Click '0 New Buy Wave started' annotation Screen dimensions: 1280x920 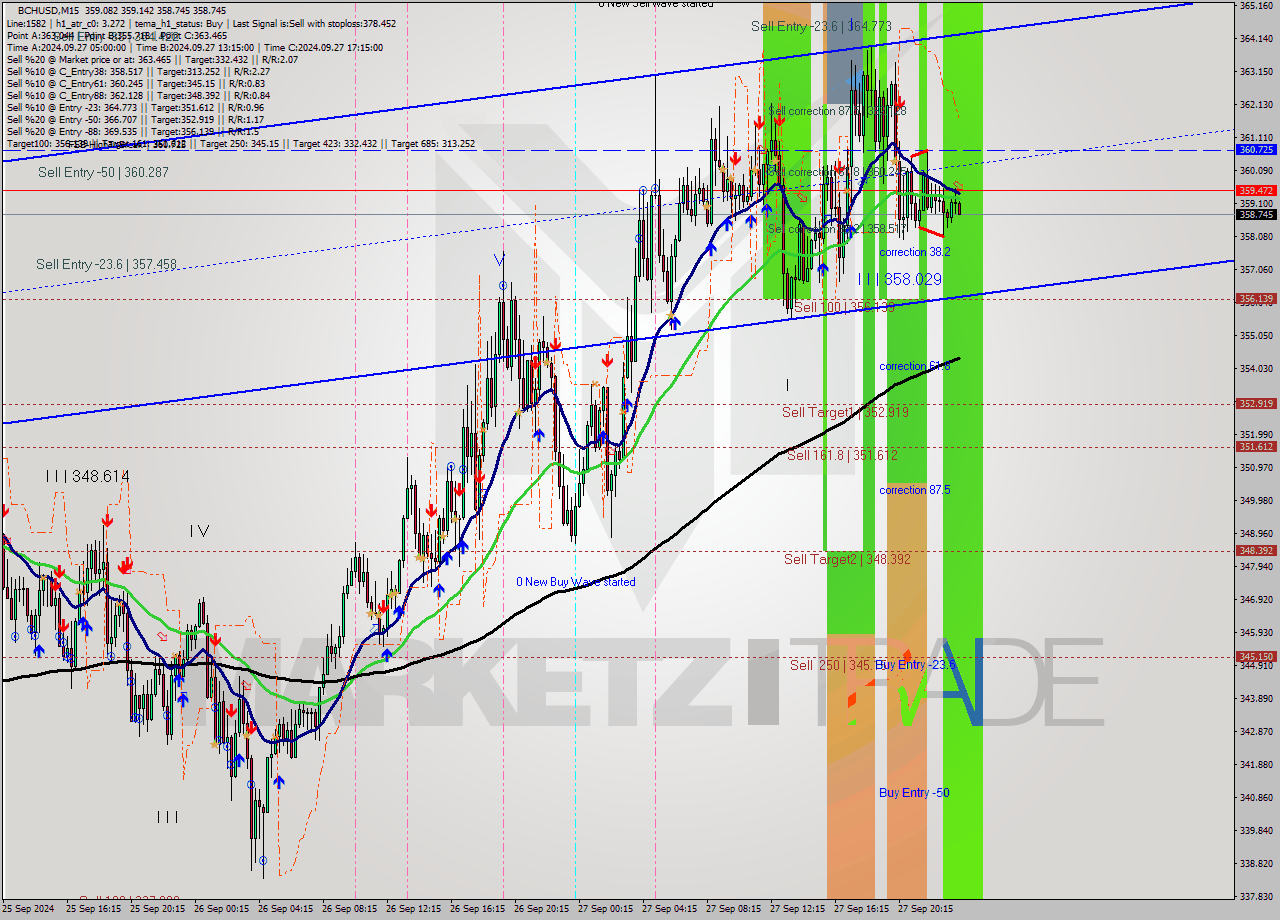(x=575, y=582)
